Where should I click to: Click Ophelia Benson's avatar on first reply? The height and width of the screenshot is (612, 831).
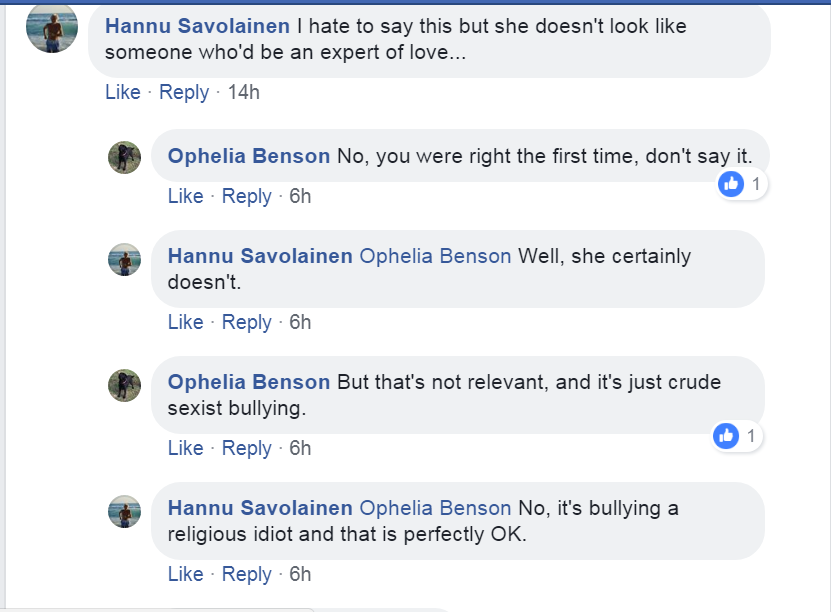(124, 157)
